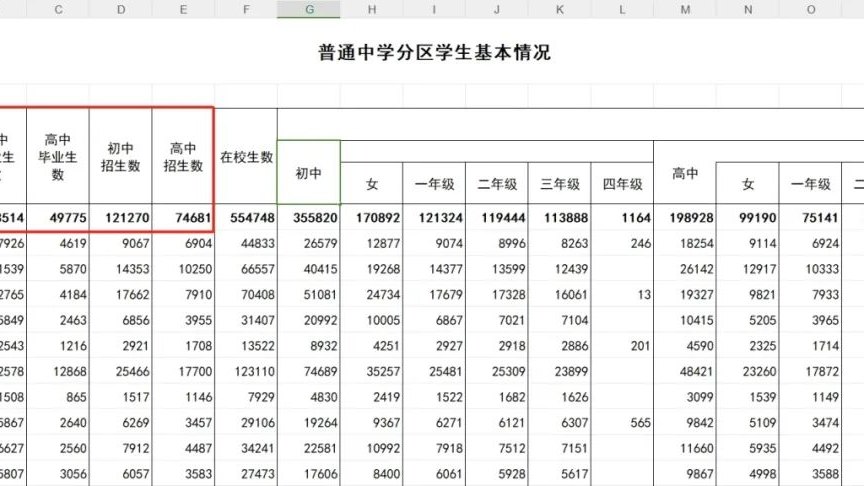Select column G header
Viewport: 864px width, 486px height.
(309, 9)
